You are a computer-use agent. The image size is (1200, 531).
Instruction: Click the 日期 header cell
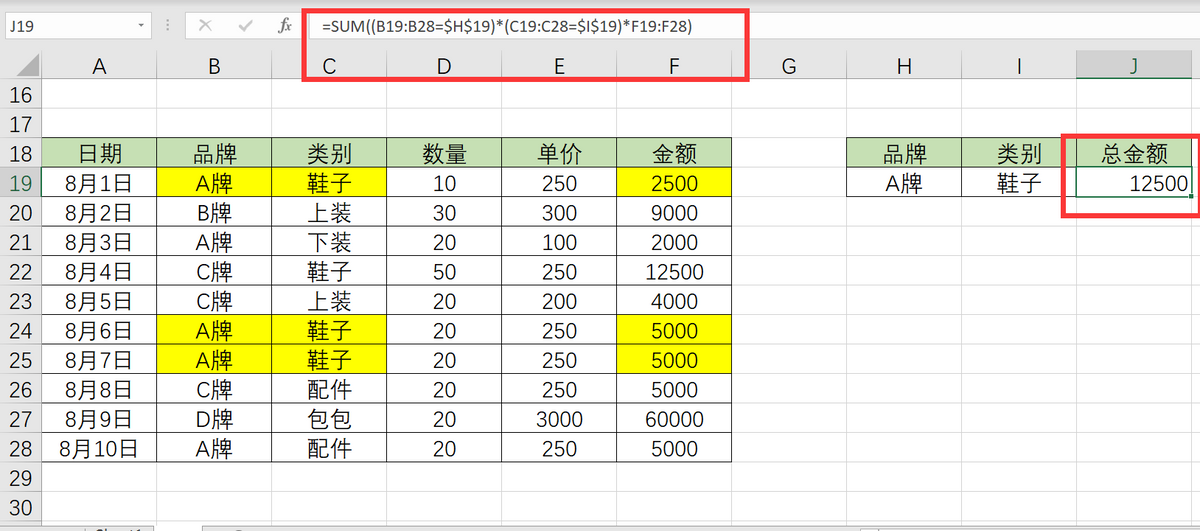coord(99,154)
